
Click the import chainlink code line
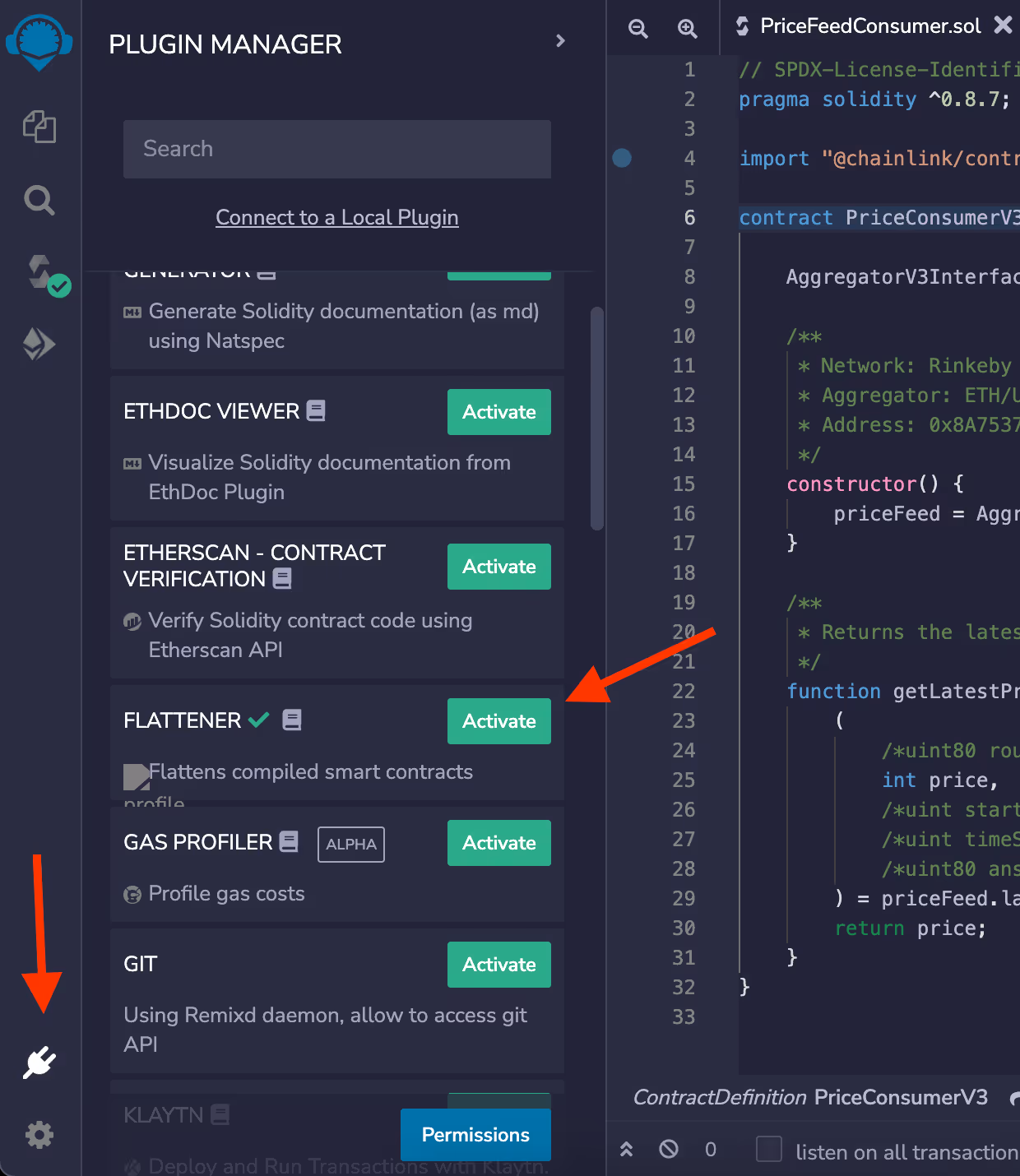coord(879,158)
